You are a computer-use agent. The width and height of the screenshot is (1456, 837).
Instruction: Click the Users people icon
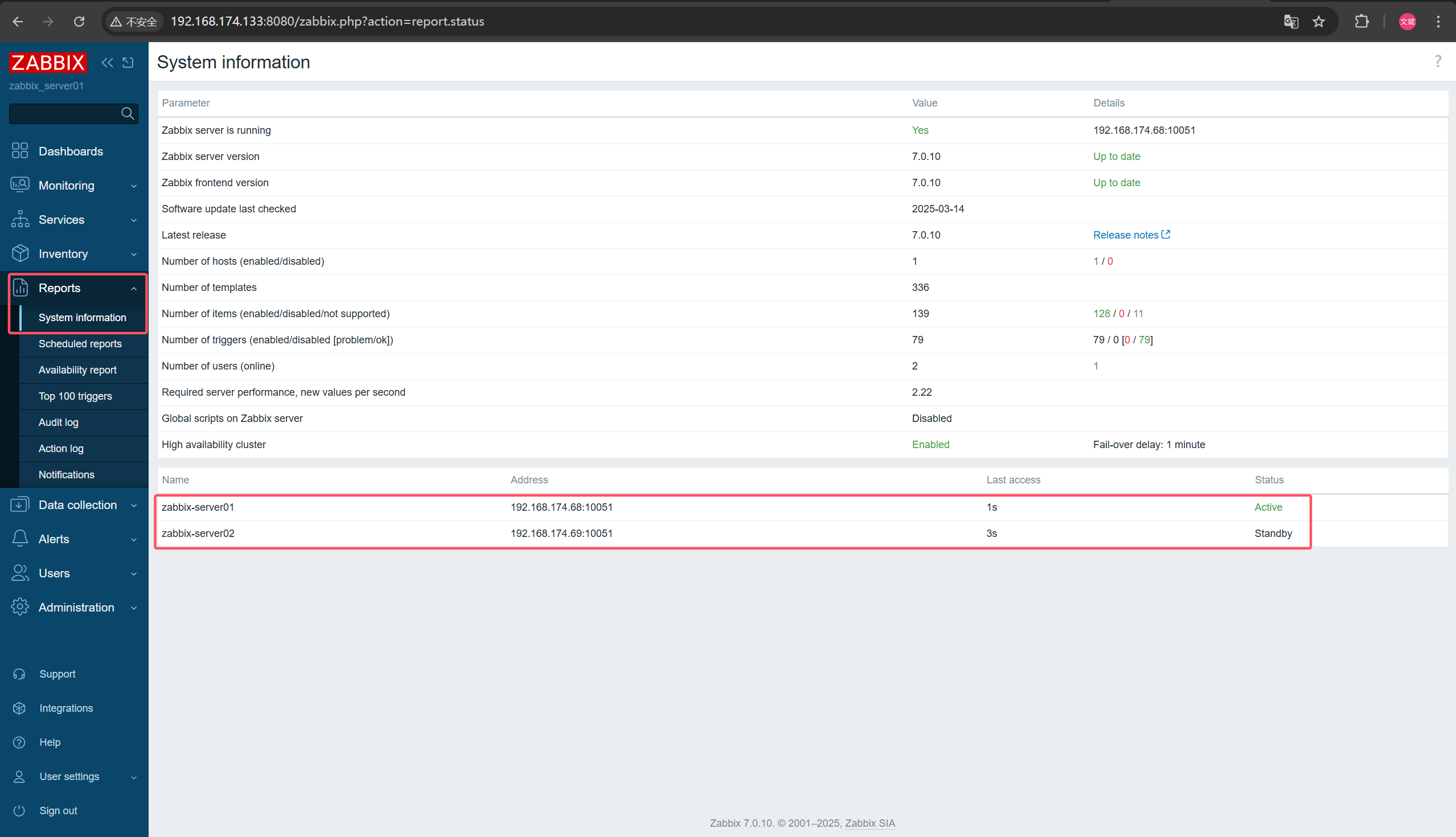[x=19, y=573]
